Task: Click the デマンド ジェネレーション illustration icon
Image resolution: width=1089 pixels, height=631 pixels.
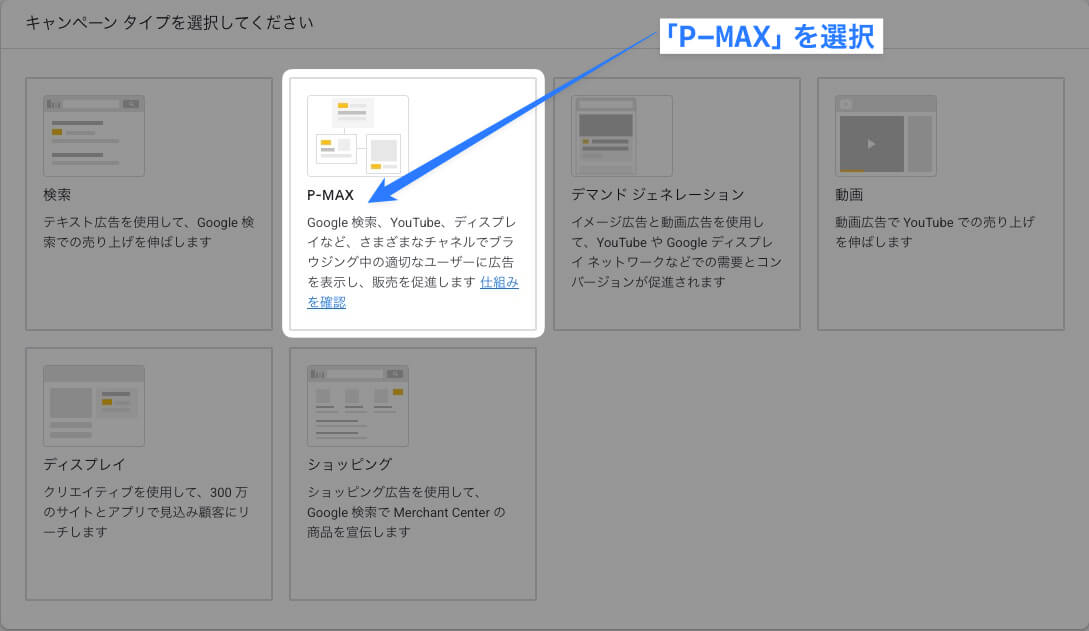Action: (x=622, y=136)
